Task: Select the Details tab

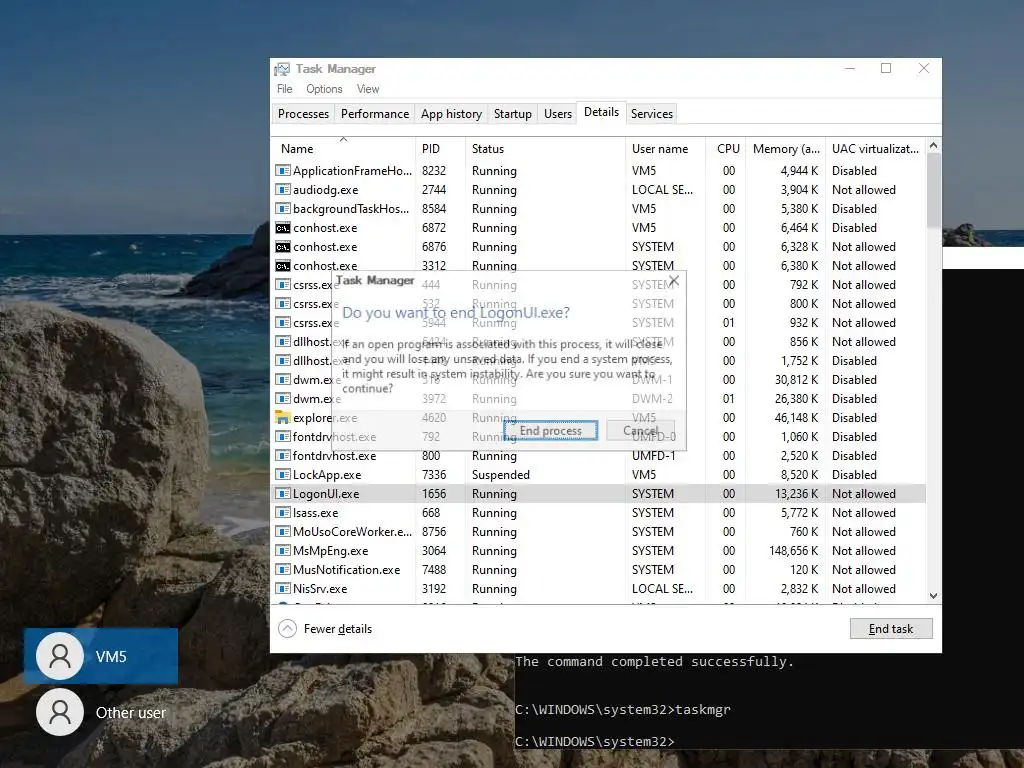Action: [601, 112]
